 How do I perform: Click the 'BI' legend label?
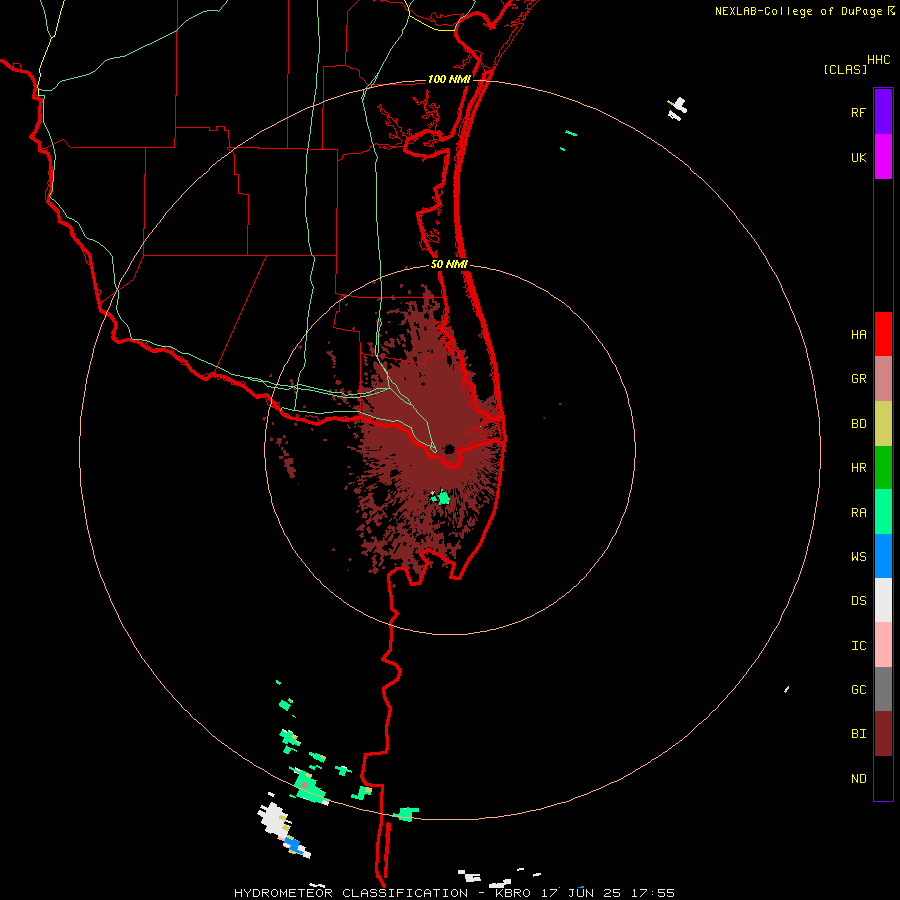(859, 734)
